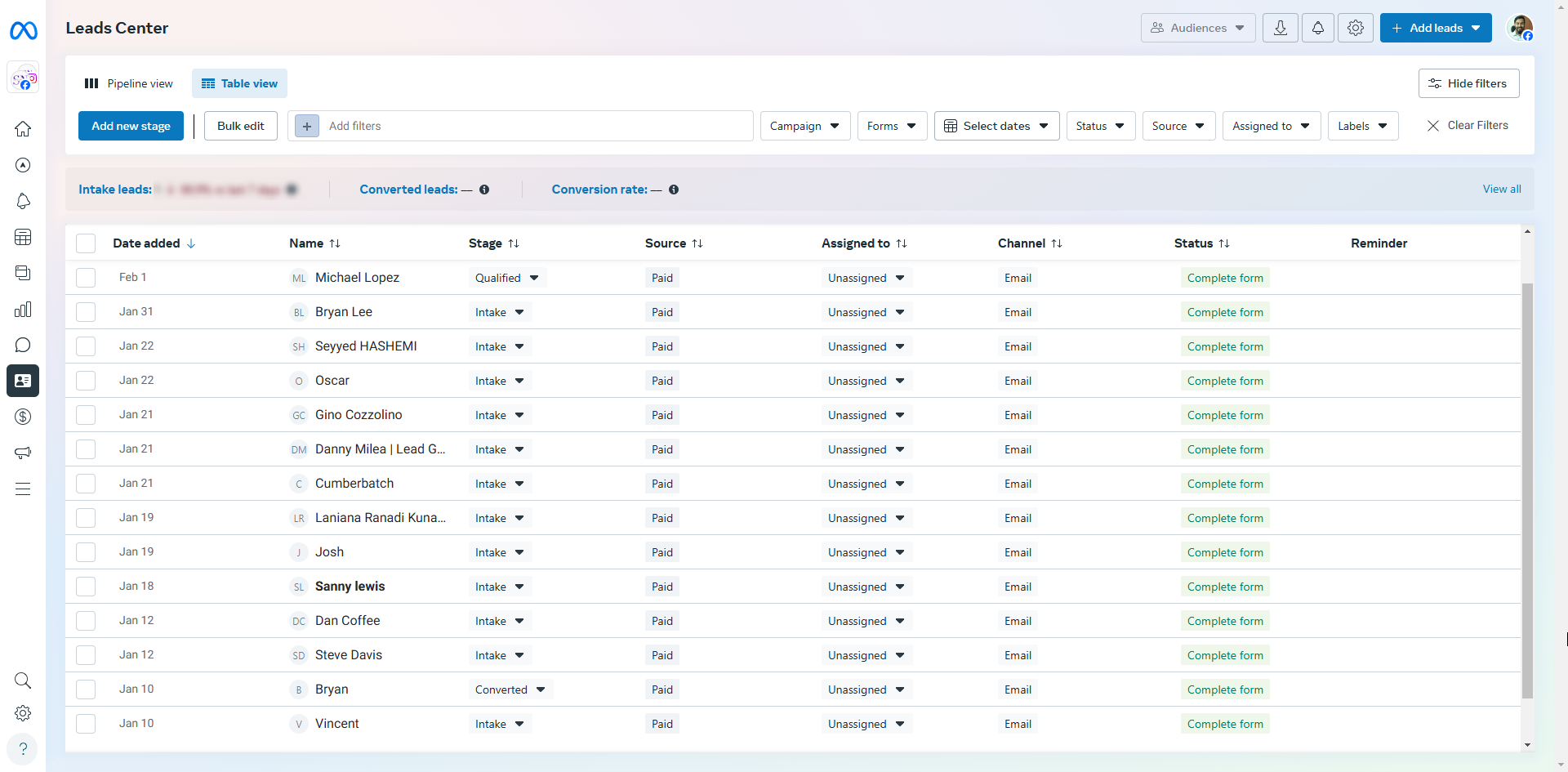
Task: Expand the Campaign filter dropdown
Action: coord(804,126)
